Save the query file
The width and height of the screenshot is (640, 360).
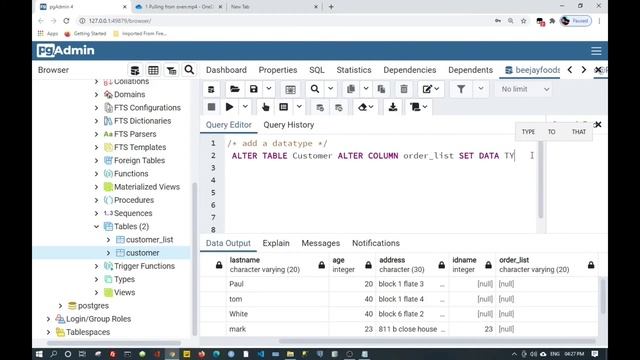[x=253, y=89]
